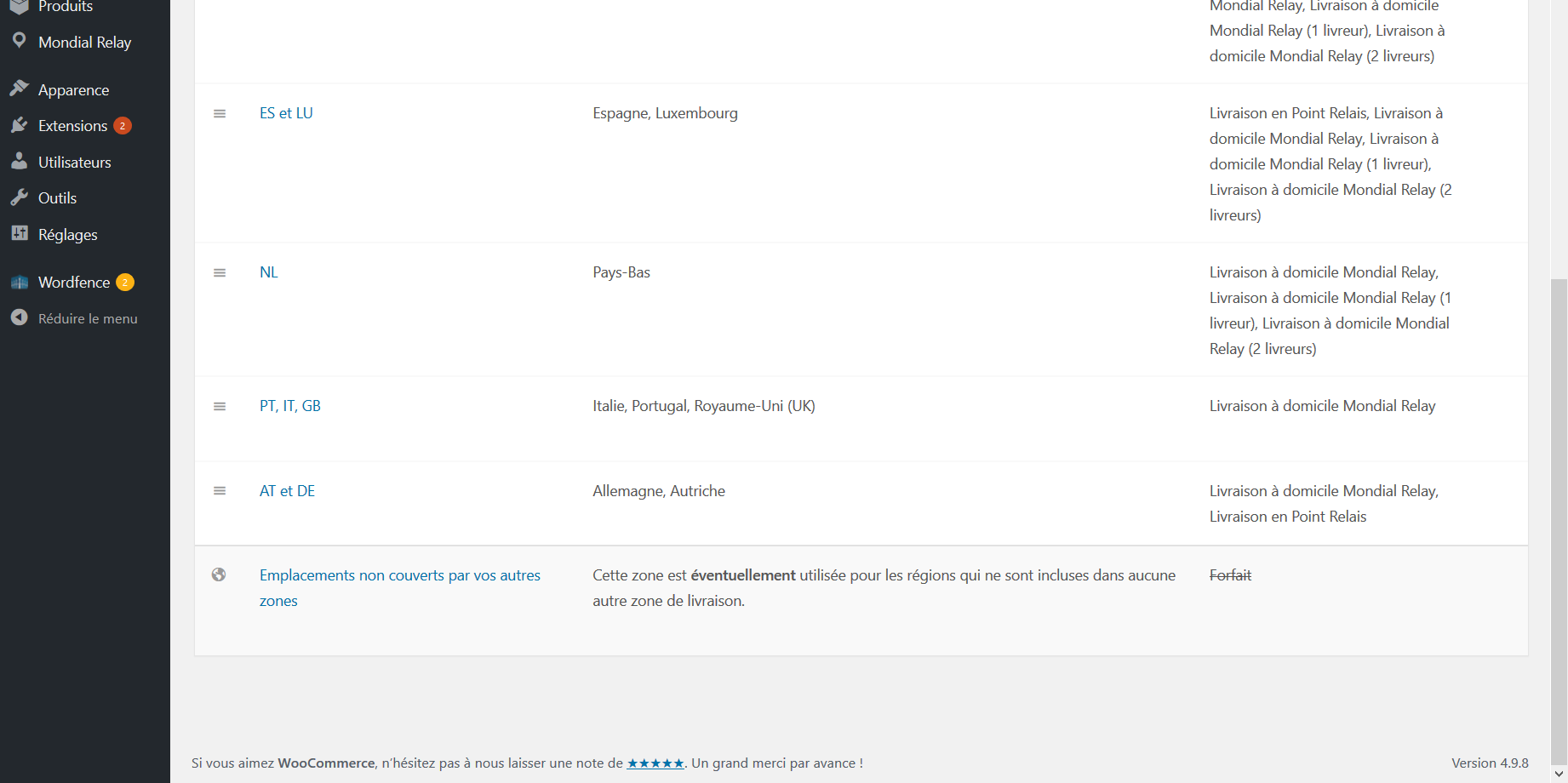Open the ES et LU shipping zone
This screenshot has height=783, width=1568.
pyautogui.click(x=286, y=113)
